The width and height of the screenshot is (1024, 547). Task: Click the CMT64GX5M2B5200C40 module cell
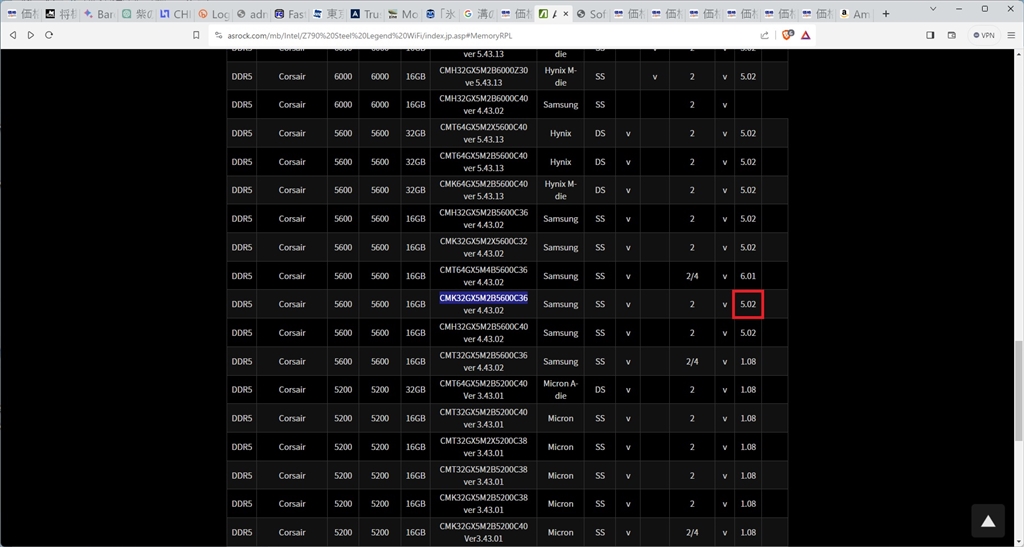pos(483,390)
